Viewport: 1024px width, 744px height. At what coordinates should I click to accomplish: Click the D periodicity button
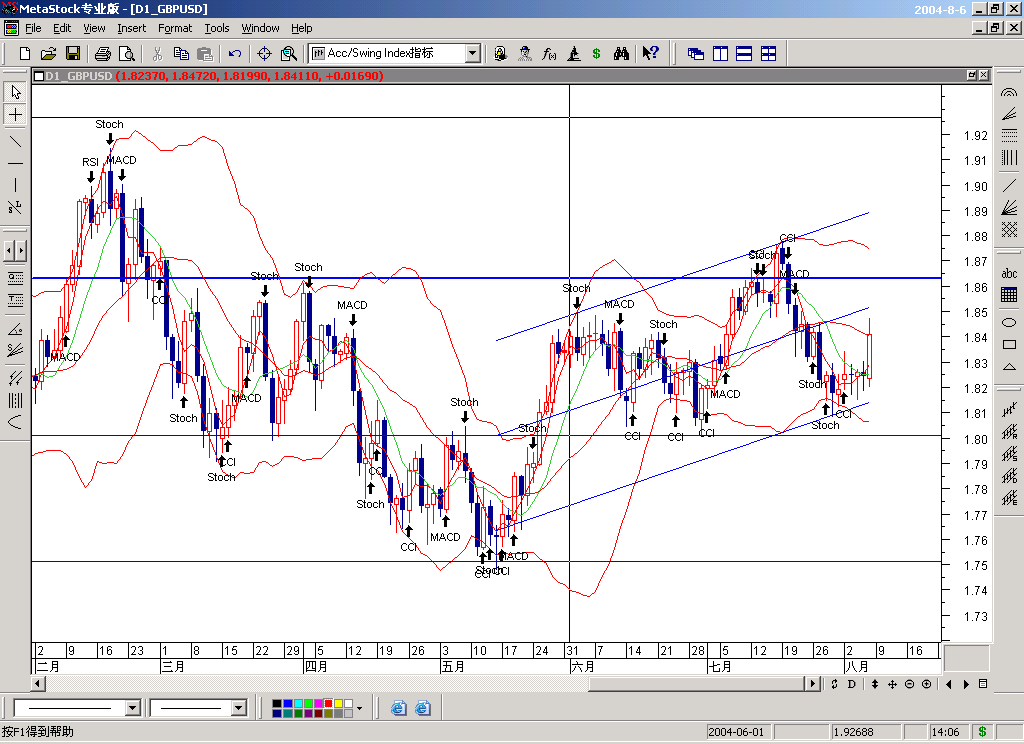pyautogui.click(x=851, y=684)
